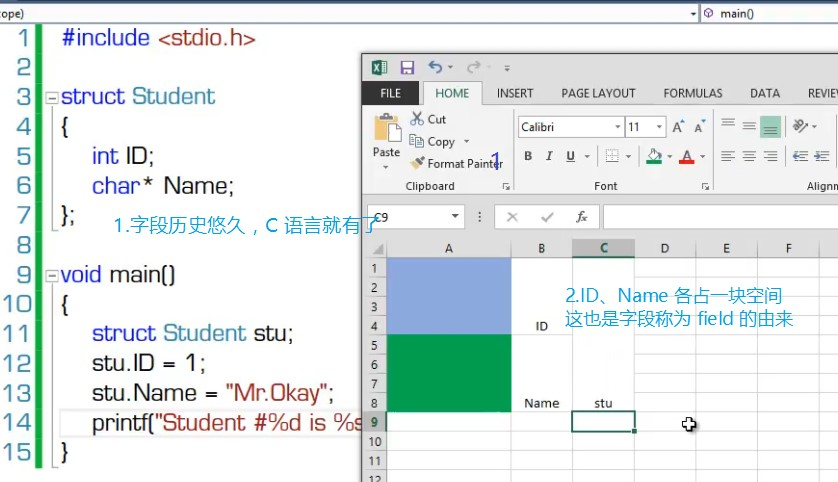Switch to the DATA ribbon tab
838x482 pixels.
pyautogui.click(x=765, y=93)
